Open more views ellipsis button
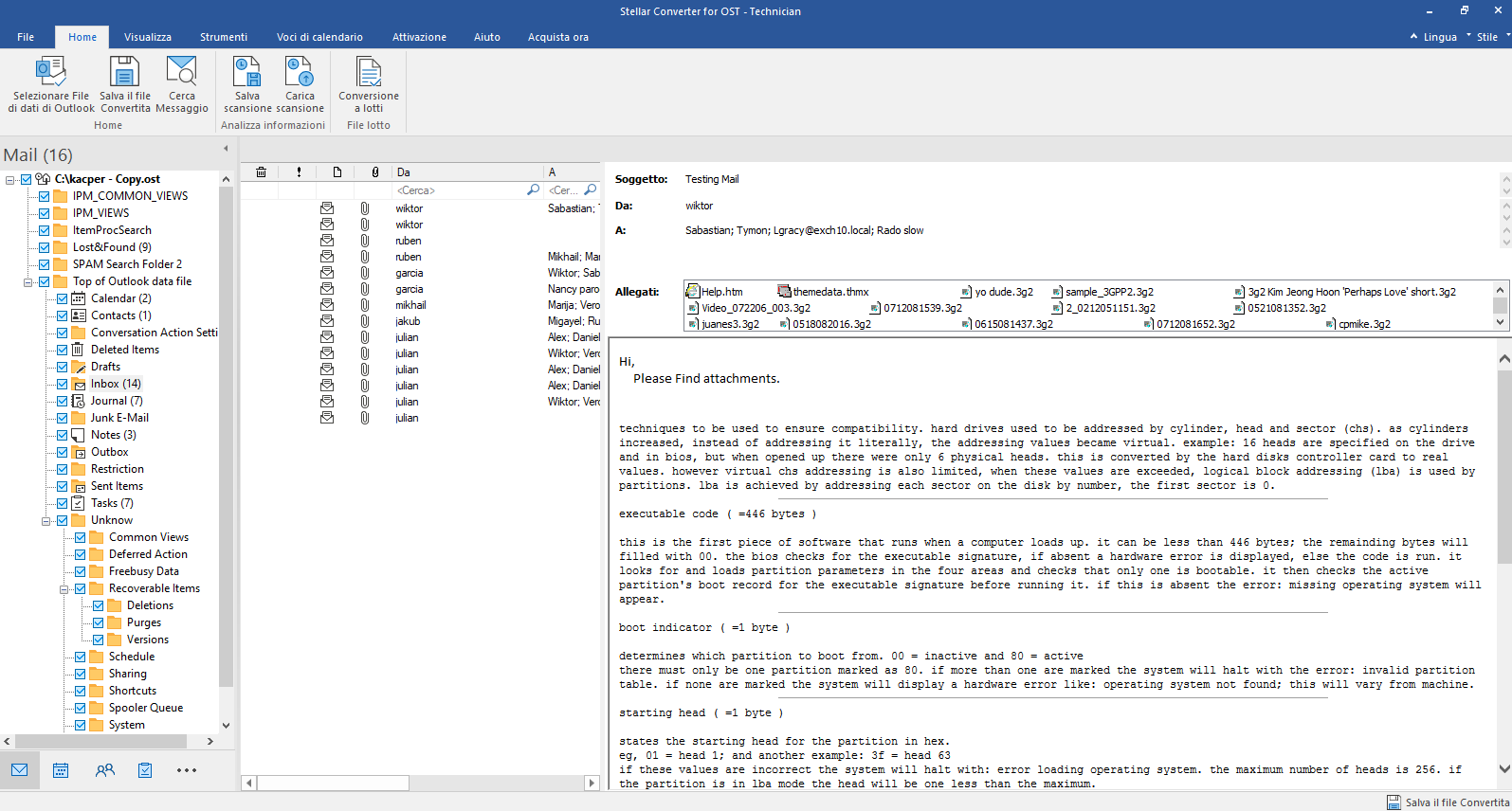Viewport: 1512px width, 811px height. [x=187, y=770]
